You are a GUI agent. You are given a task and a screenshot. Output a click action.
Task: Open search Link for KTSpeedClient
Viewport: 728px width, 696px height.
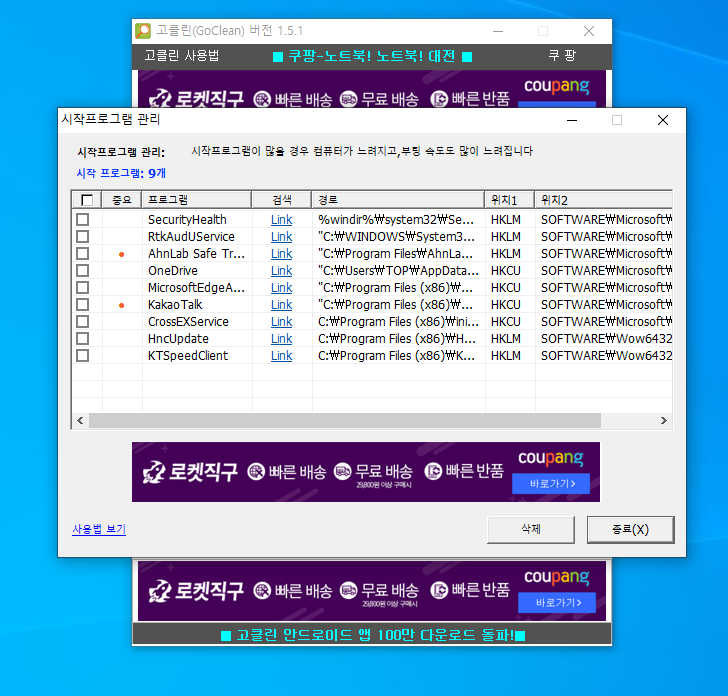coord(281,356)
